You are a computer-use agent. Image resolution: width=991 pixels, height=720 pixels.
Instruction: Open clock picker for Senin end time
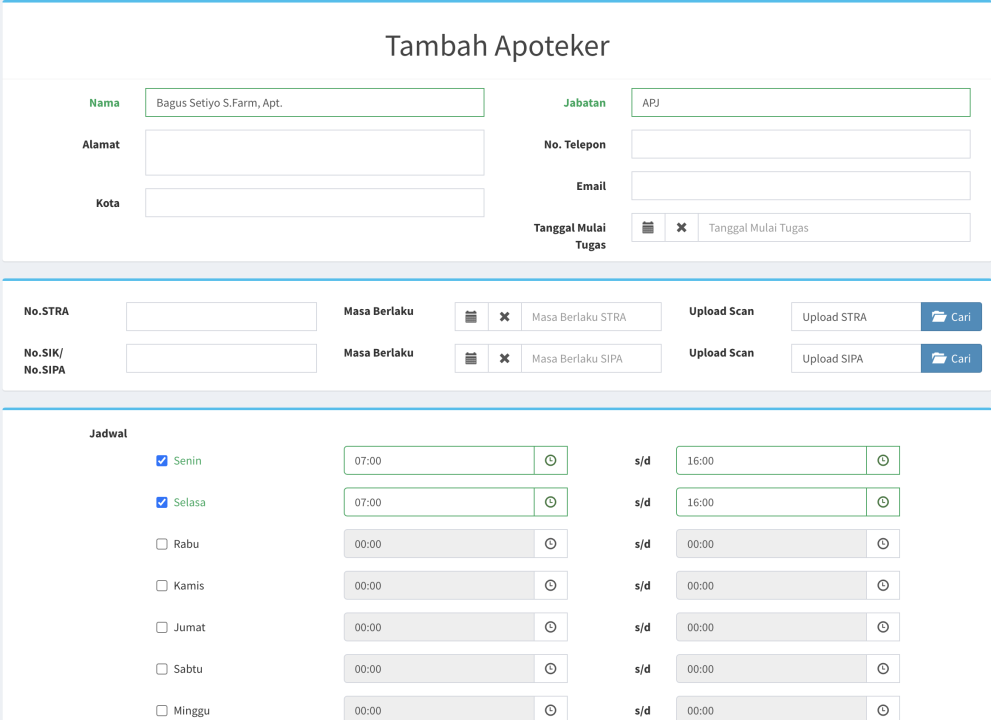tap(883, 461)
